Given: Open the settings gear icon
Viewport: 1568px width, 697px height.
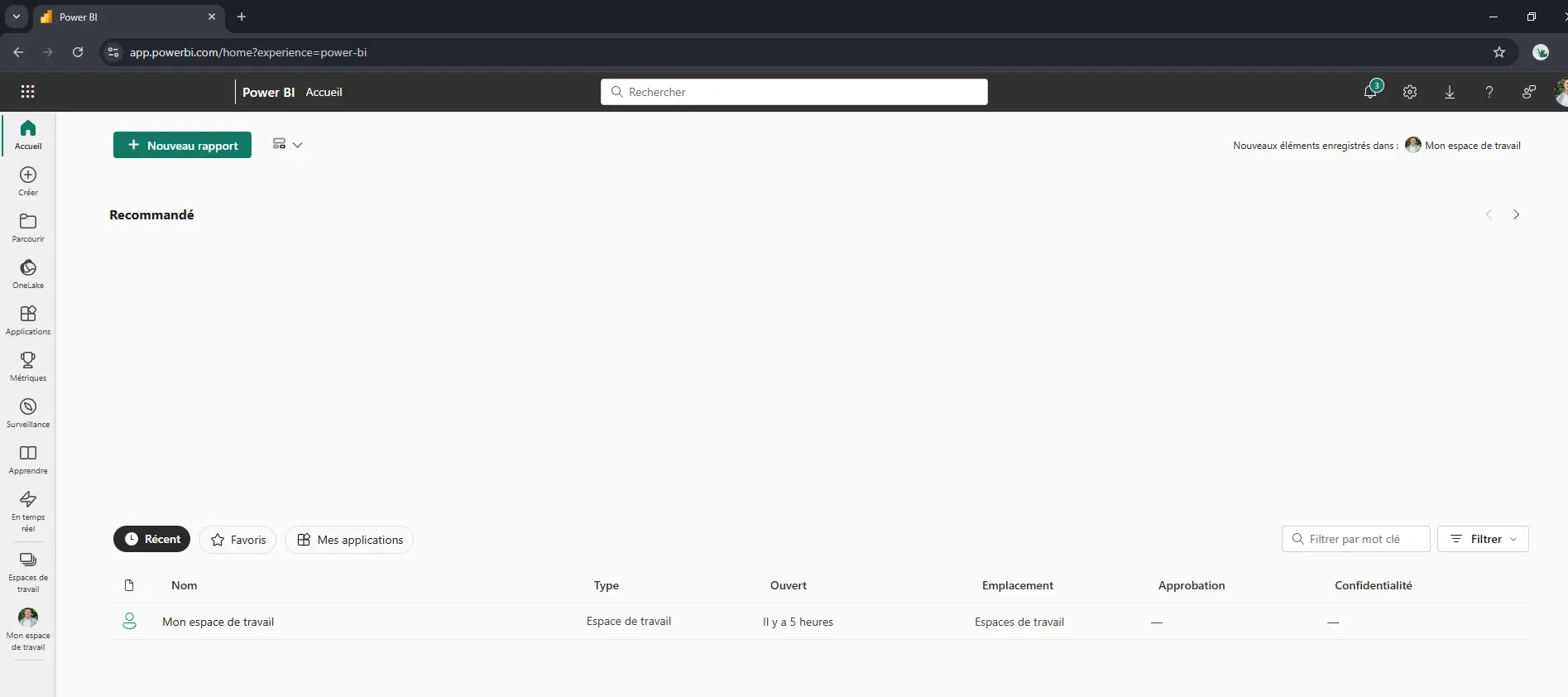Looking at the screenshot, I should click(x=1410, y=92).
